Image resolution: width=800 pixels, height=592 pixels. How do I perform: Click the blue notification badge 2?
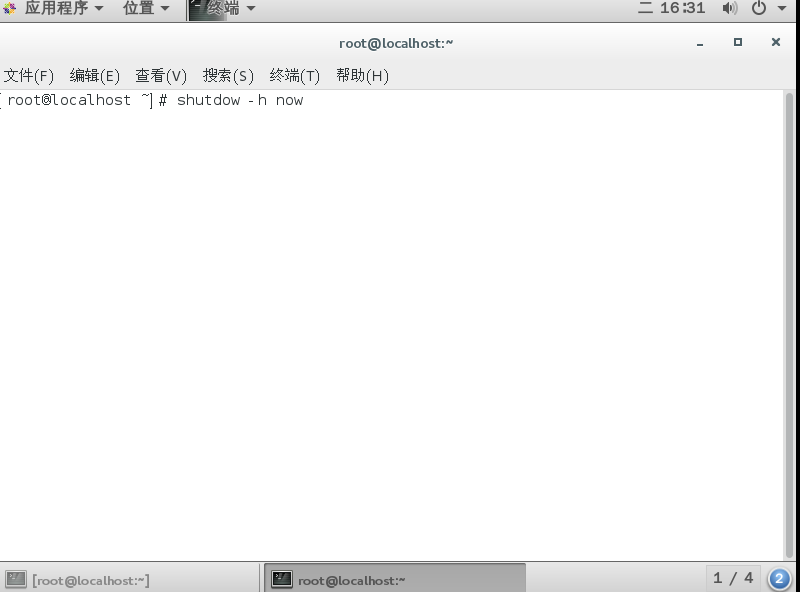tap(779, 579)
